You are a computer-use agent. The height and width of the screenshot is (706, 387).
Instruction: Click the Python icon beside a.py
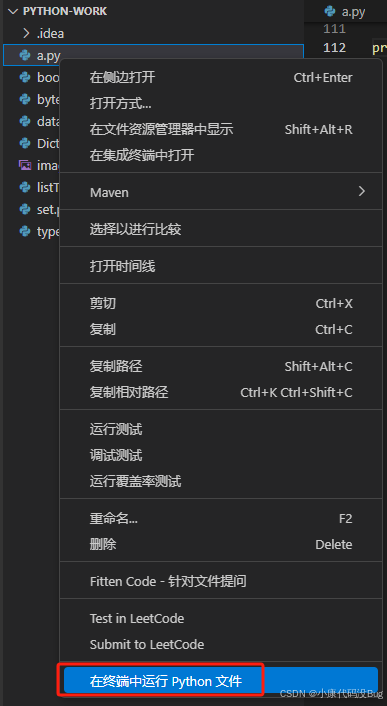tap(25, 55)
